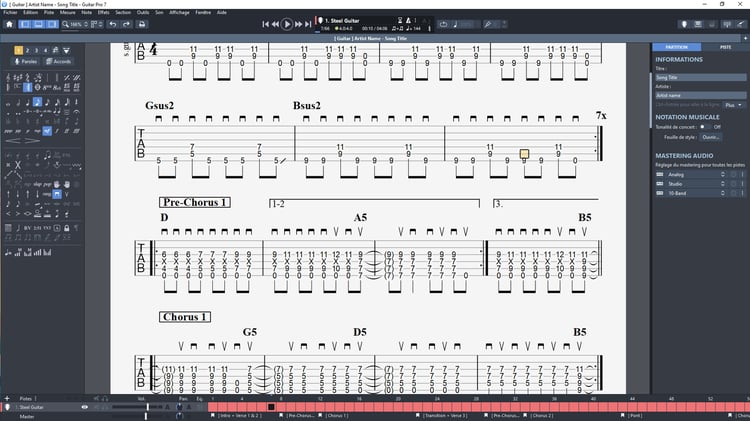Jump to the beginning of the score
Screen dimensions: 750x421
coord(265,24)
